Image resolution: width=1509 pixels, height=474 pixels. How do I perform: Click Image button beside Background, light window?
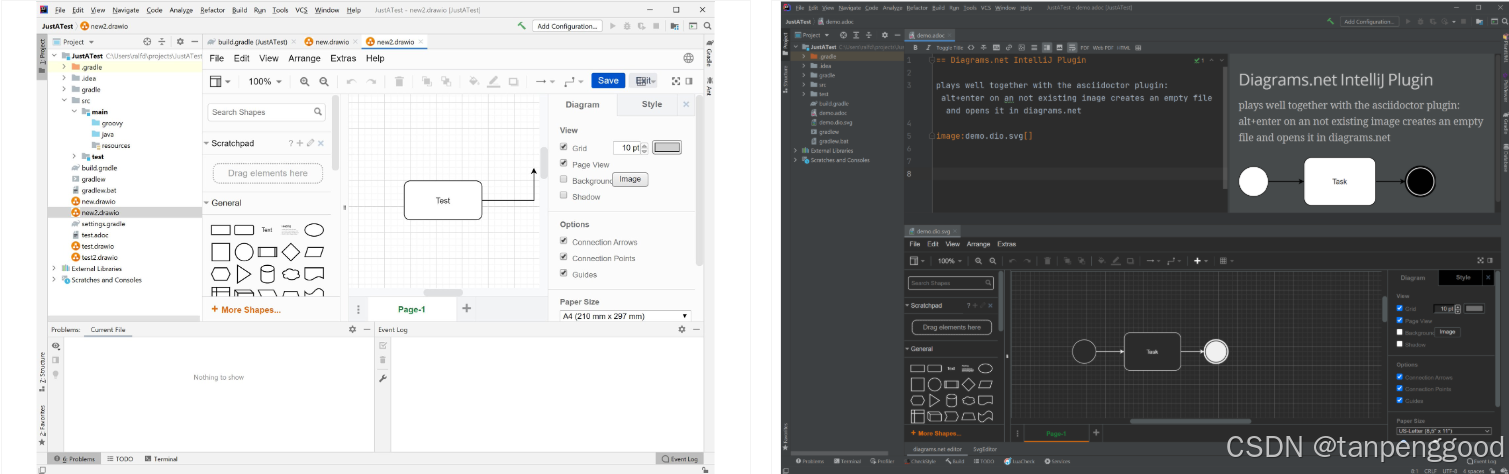[630, 179]
